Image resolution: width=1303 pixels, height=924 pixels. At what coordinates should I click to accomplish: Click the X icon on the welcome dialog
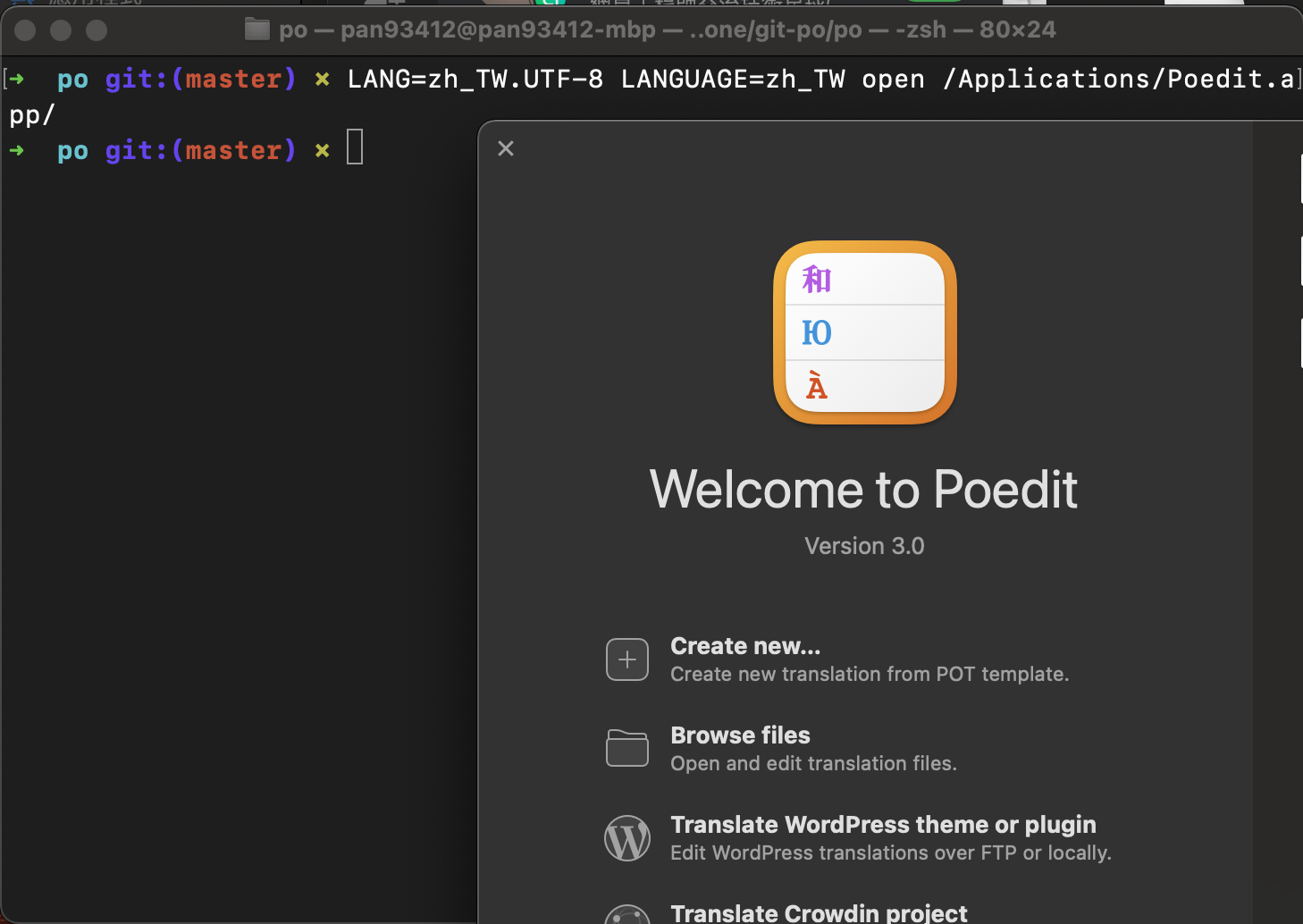(x=506, y=148)
